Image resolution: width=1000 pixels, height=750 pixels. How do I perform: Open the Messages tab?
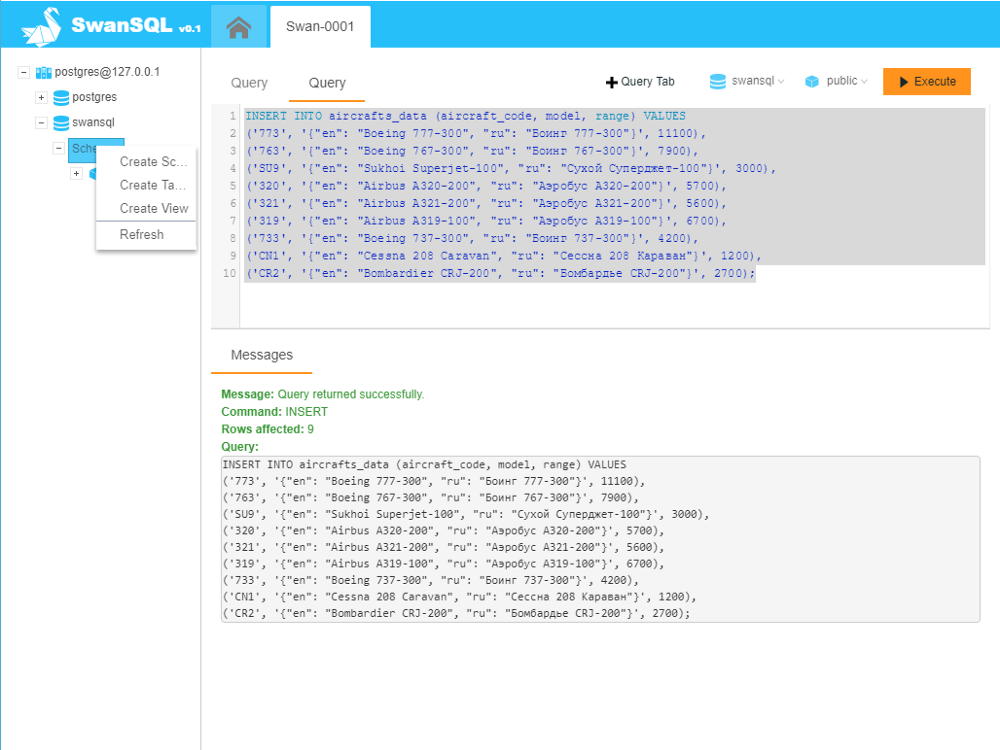(x=261, y=354)
